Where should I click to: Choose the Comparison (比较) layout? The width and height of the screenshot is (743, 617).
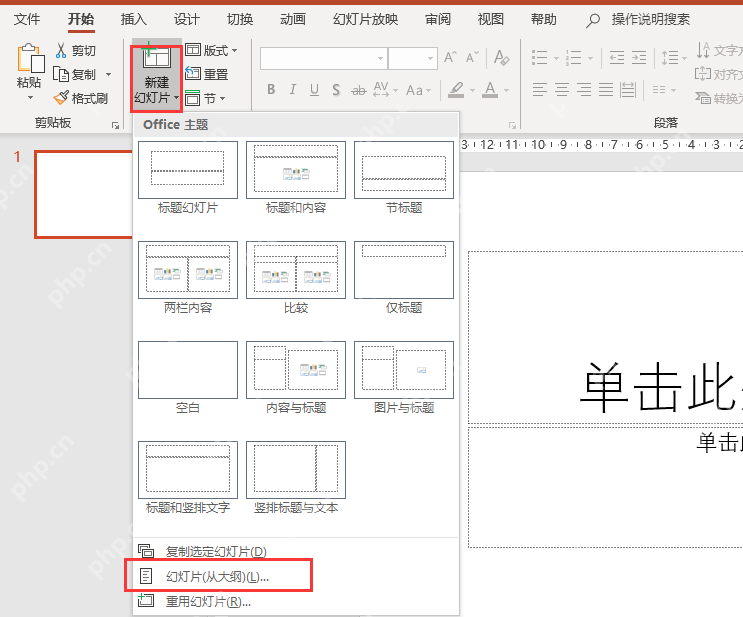(x=296, y=278)
